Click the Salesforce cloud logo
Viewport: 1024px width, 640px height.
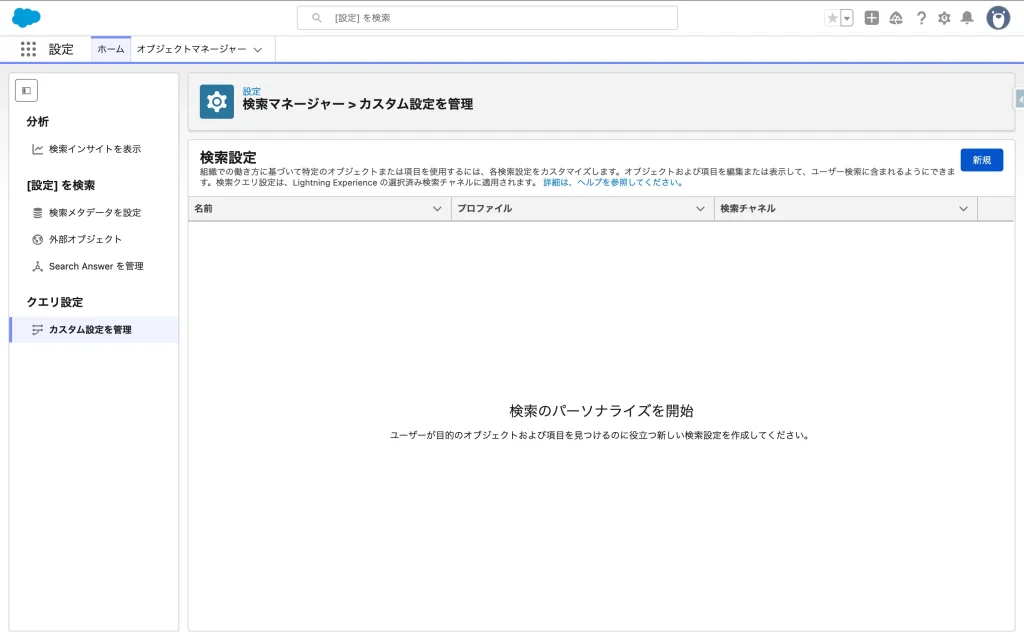pos(26,18)
